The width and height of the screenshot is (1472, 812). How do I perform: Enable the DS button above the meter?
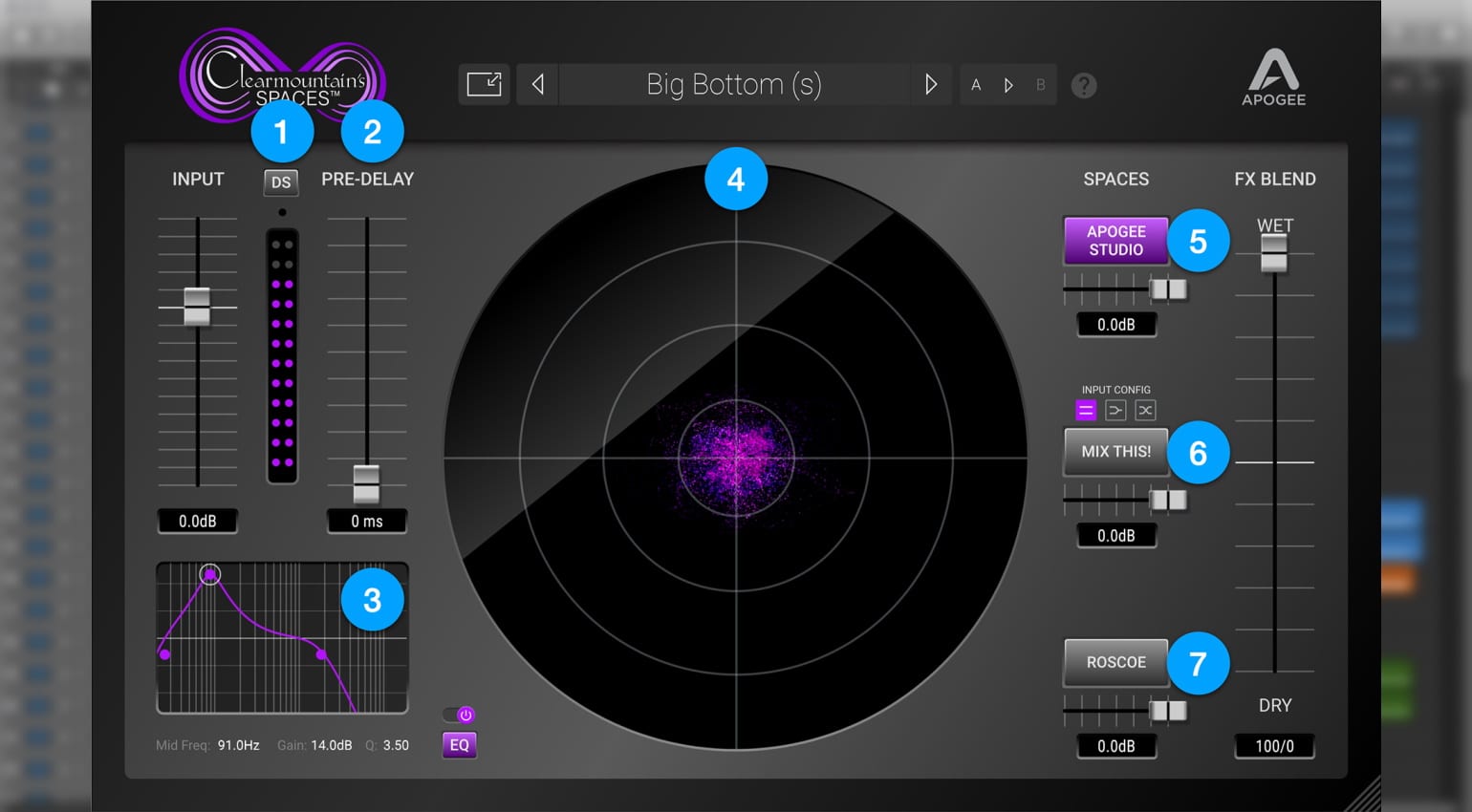click(281, 182)
